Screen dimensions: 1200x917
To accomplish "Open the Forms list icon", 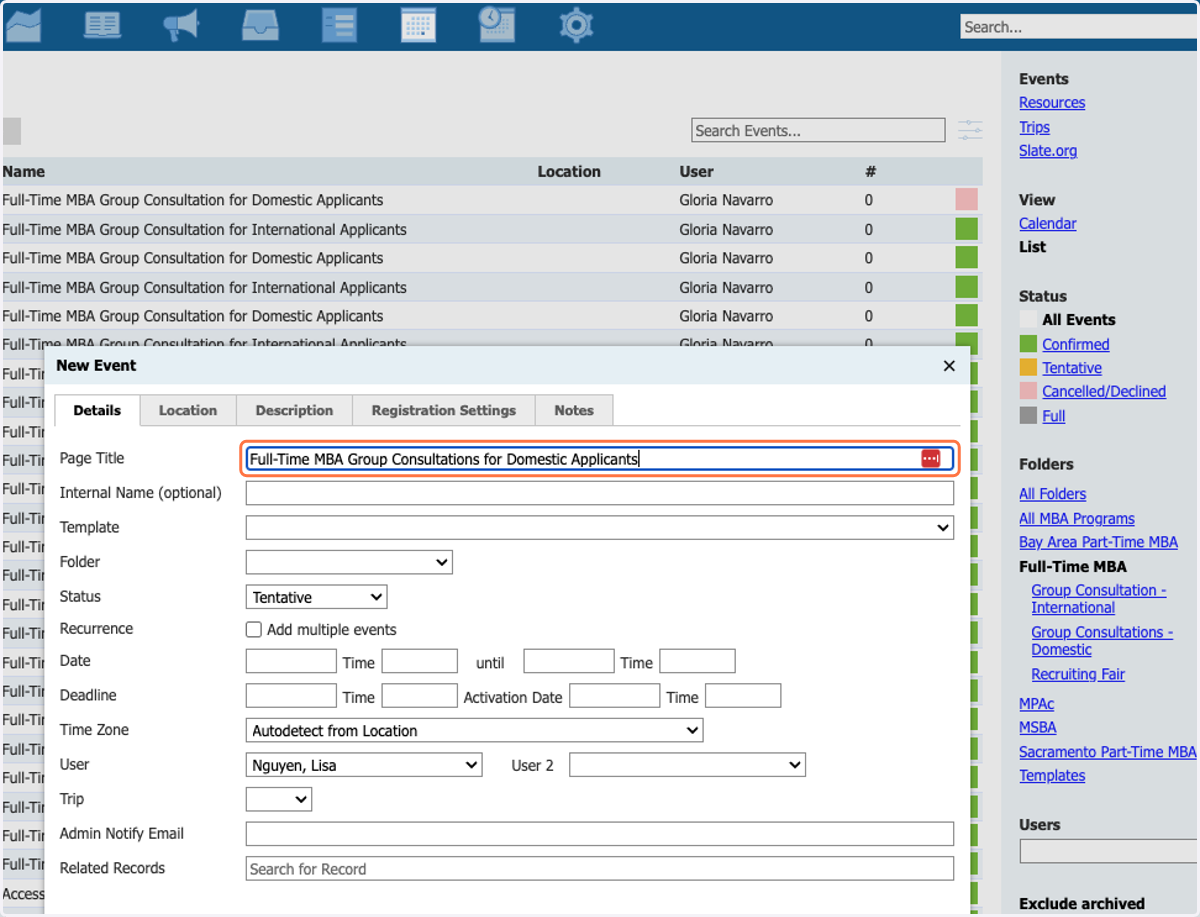I will [339, 25].
